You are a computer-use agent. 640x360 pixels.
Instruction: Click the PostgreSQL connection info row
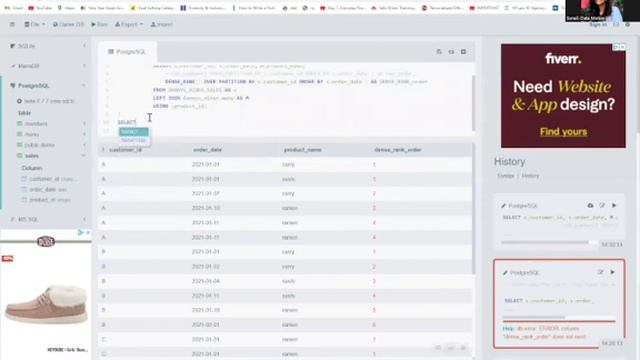pyautogui.click(x=46, y=101)
